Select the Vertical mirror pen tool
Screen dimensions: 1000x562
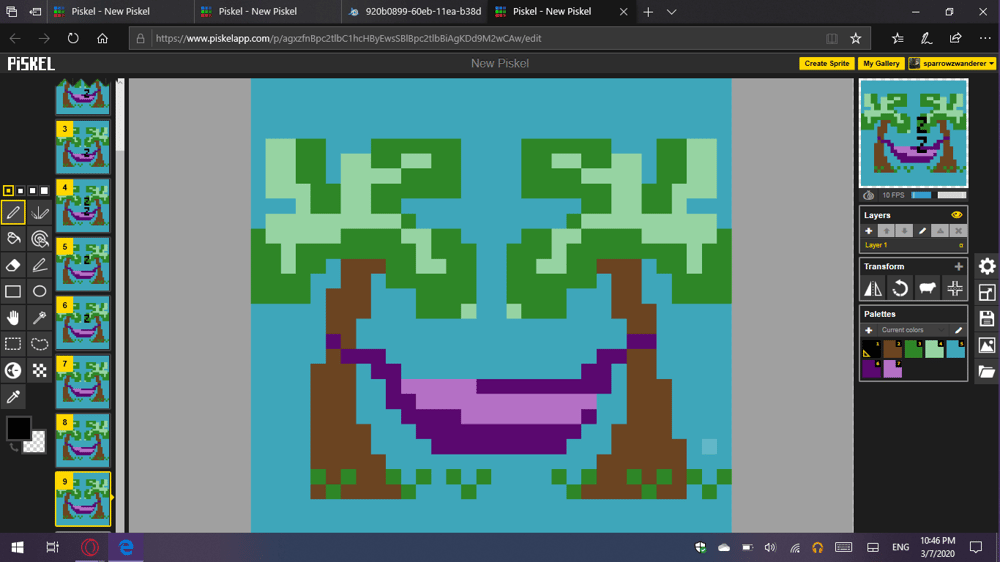40,212
